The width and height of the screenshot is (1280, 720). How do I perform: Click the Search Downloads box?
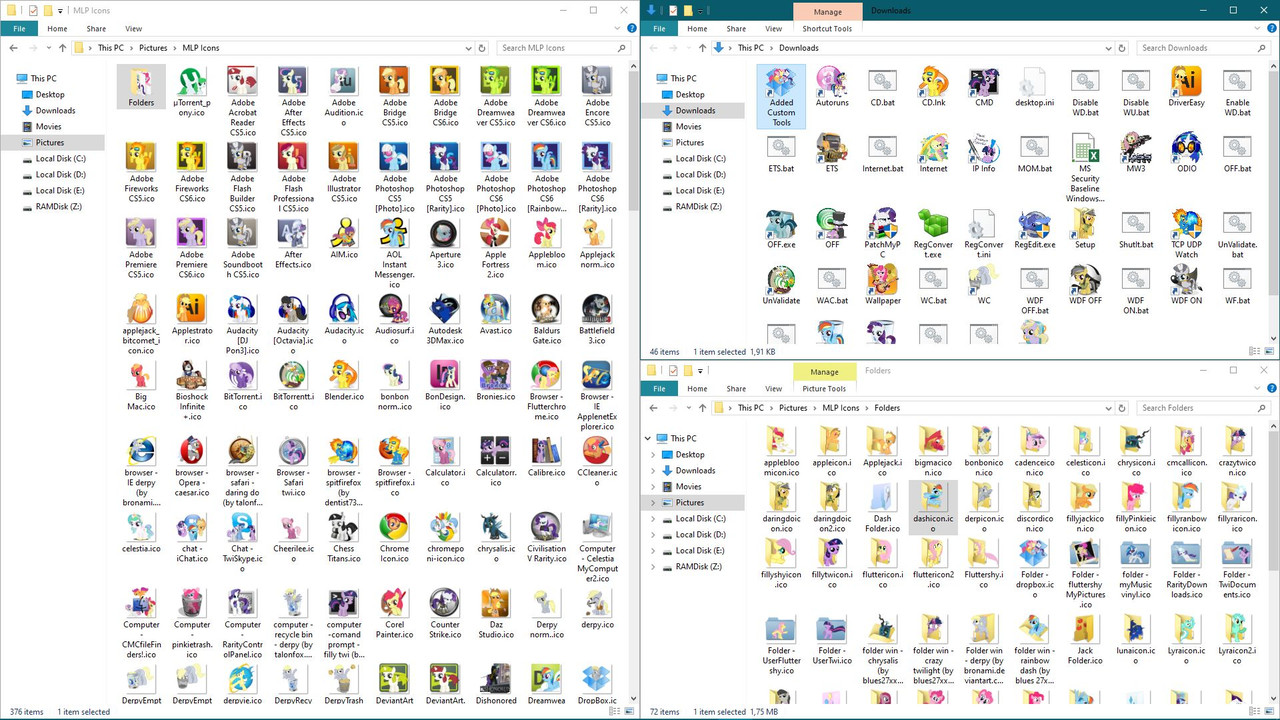pyautogui.click(x=1206, y=48)
